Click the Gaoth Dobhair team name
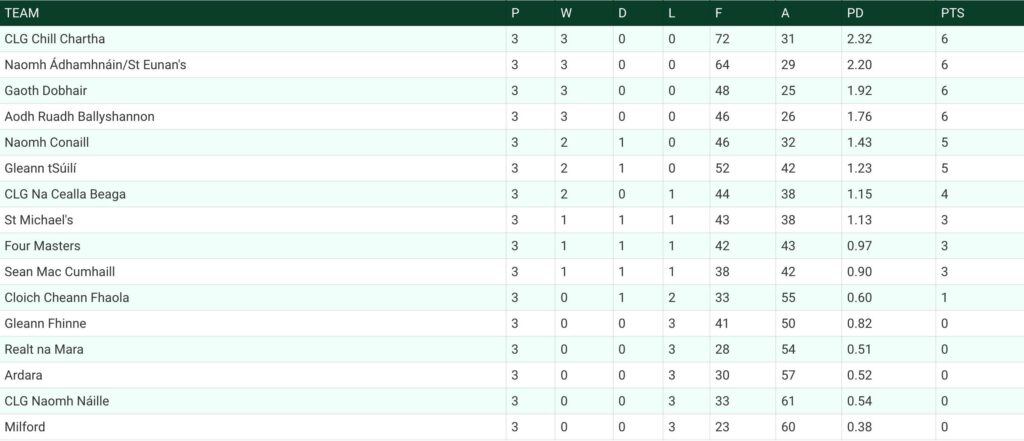Image resolution: width=1024 pixels, height=441 pixels. click(46, 91)
